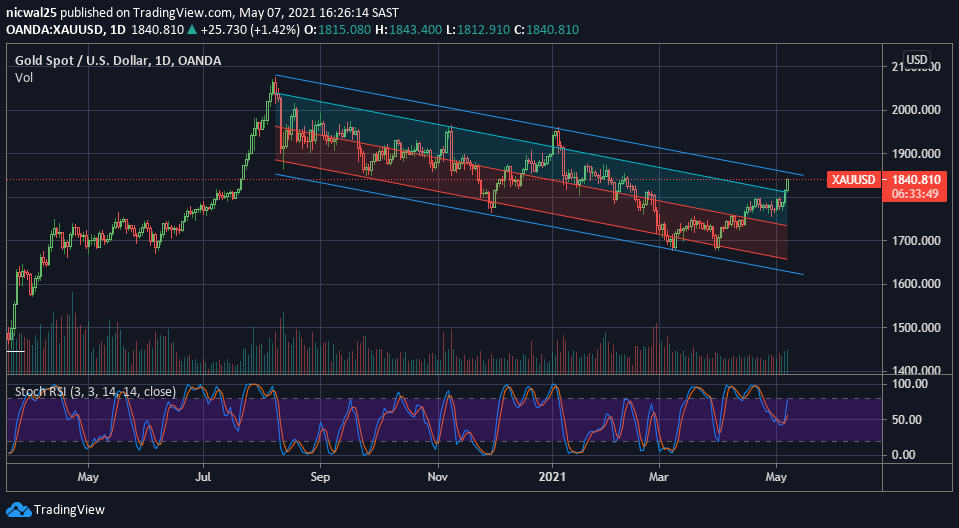Select the XAUUSD red price label
959x528 pixels.
point(853,180)
